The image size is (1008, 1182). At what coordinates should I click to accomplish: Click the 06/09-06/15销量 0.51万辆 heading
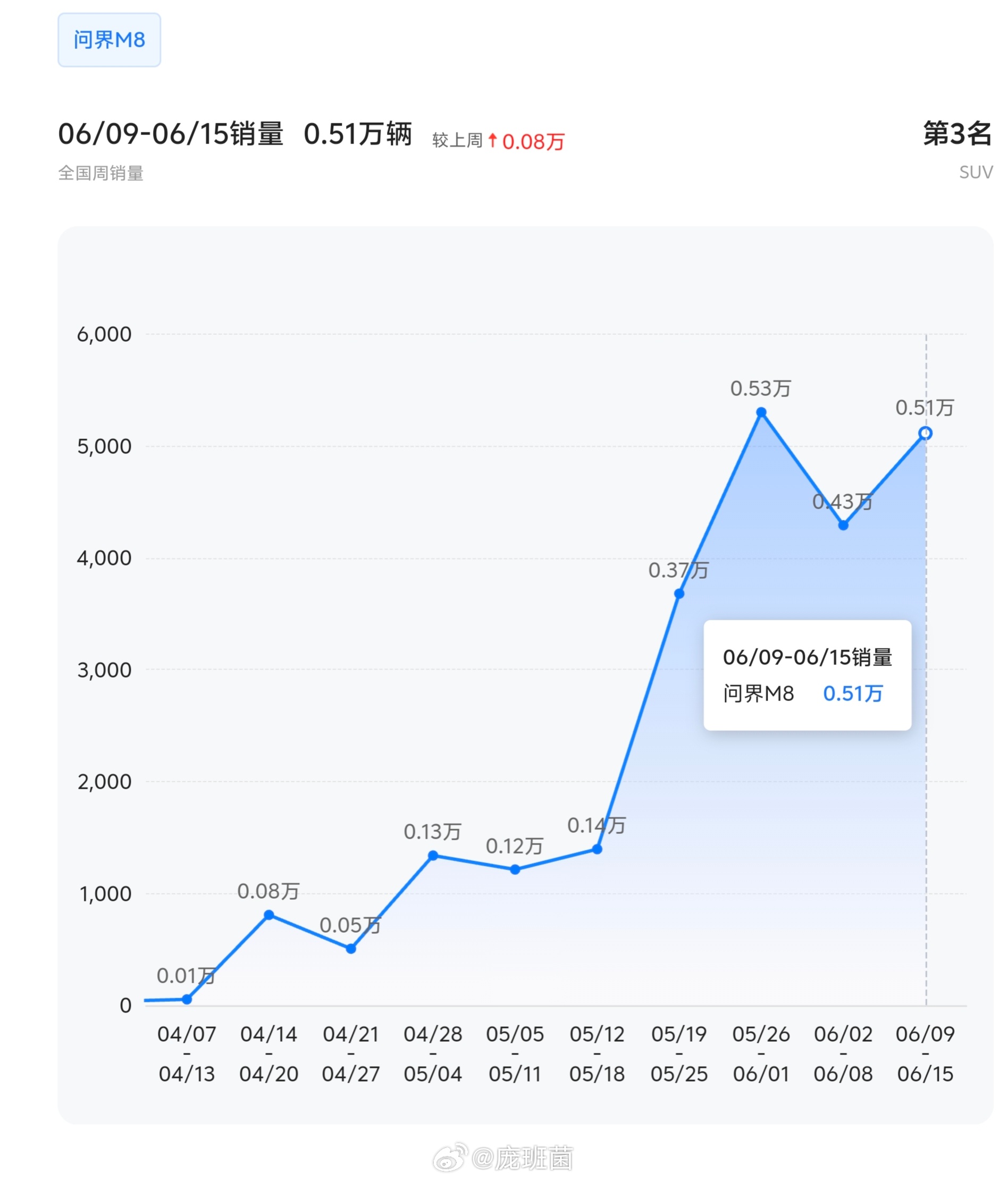coord(234,134)
